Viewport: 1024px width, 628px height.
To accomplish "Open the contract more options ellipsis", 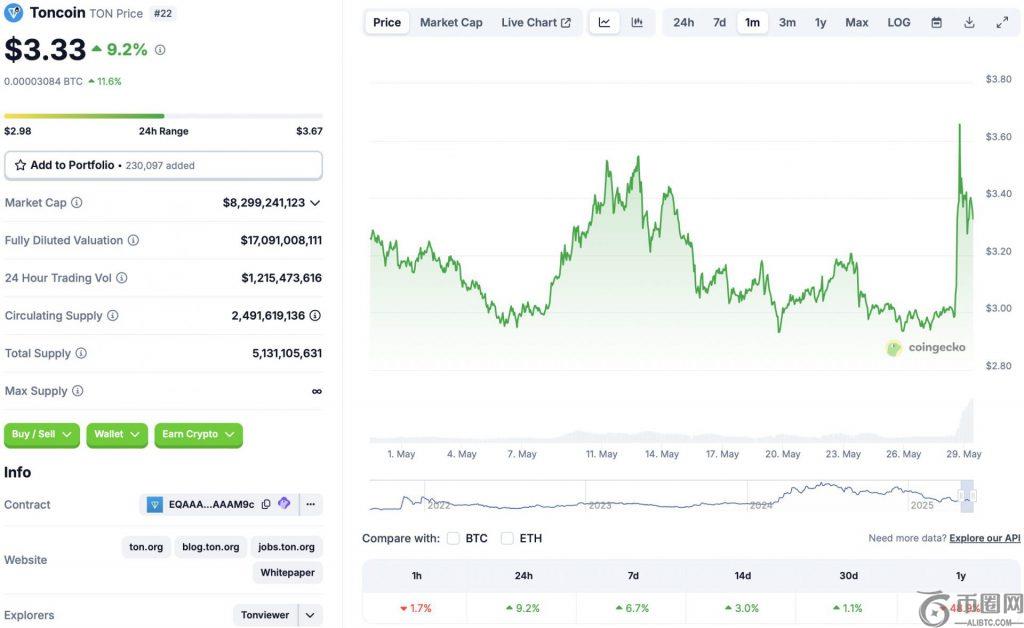I will 311,504.
